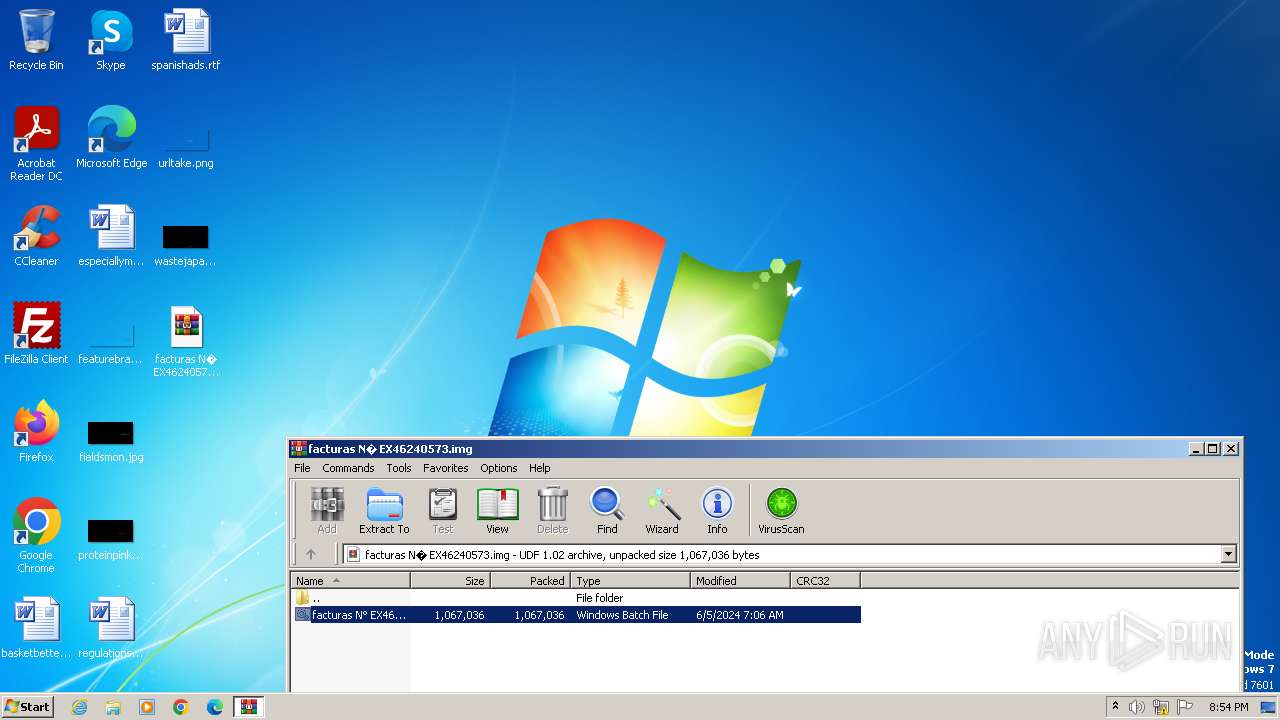Open the Action Center flag icon
Image resolution: width=1280 pixels, height=720 pixels.
pos(1184,707)
